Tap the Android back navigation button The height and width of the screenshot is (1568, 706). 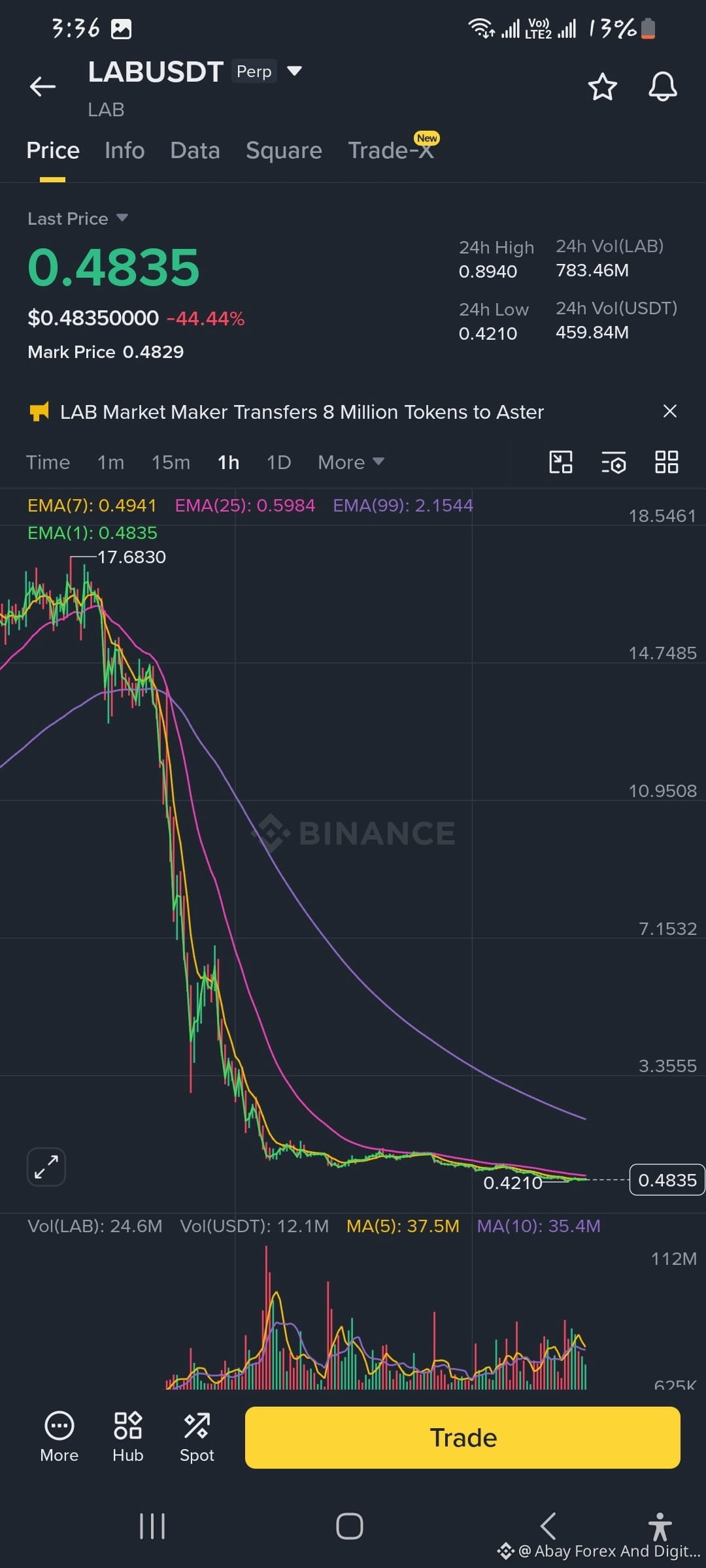pos(548,1526)
